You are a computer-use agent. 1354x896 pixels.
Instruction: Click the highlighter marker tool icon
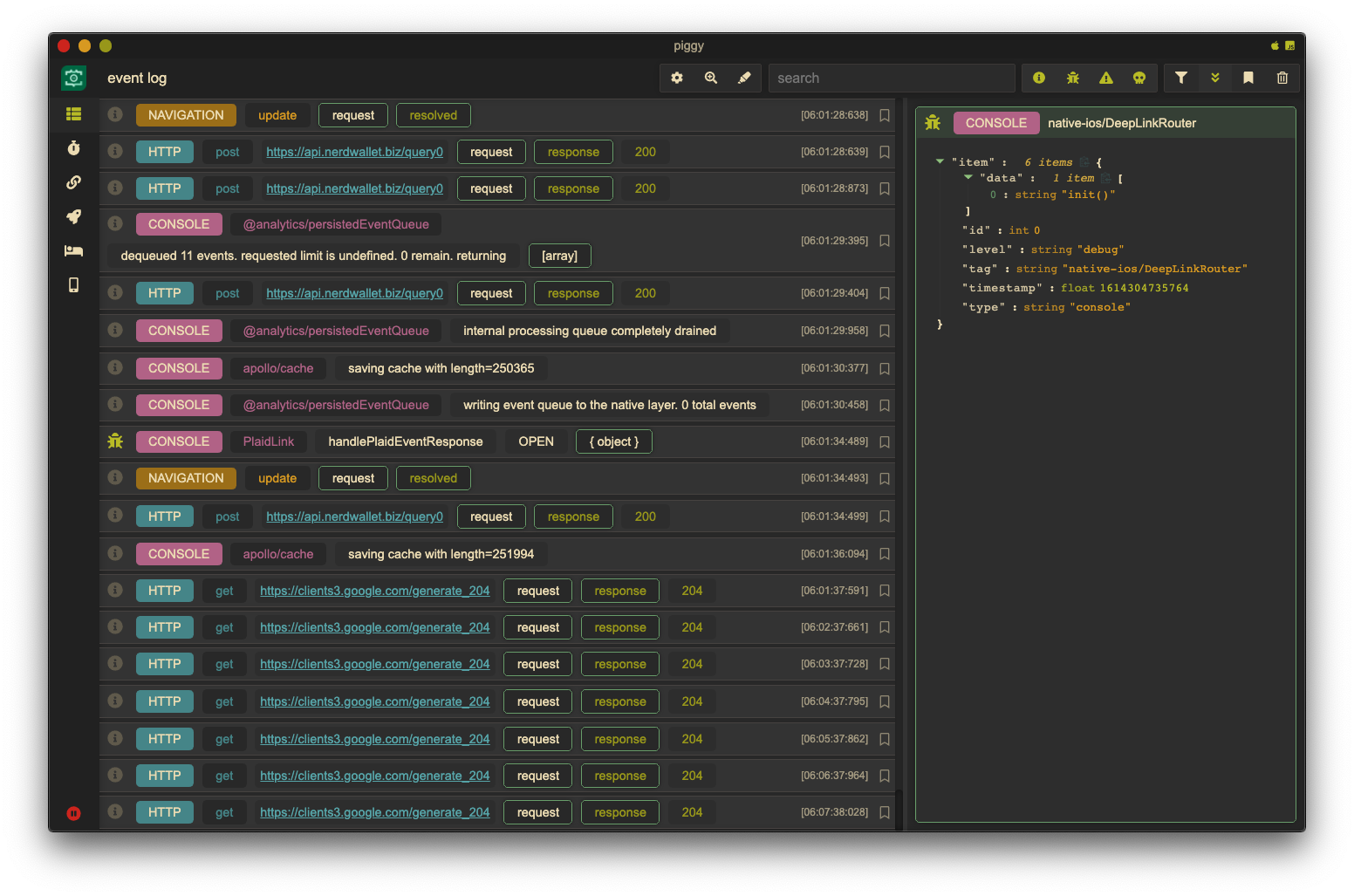744,78
